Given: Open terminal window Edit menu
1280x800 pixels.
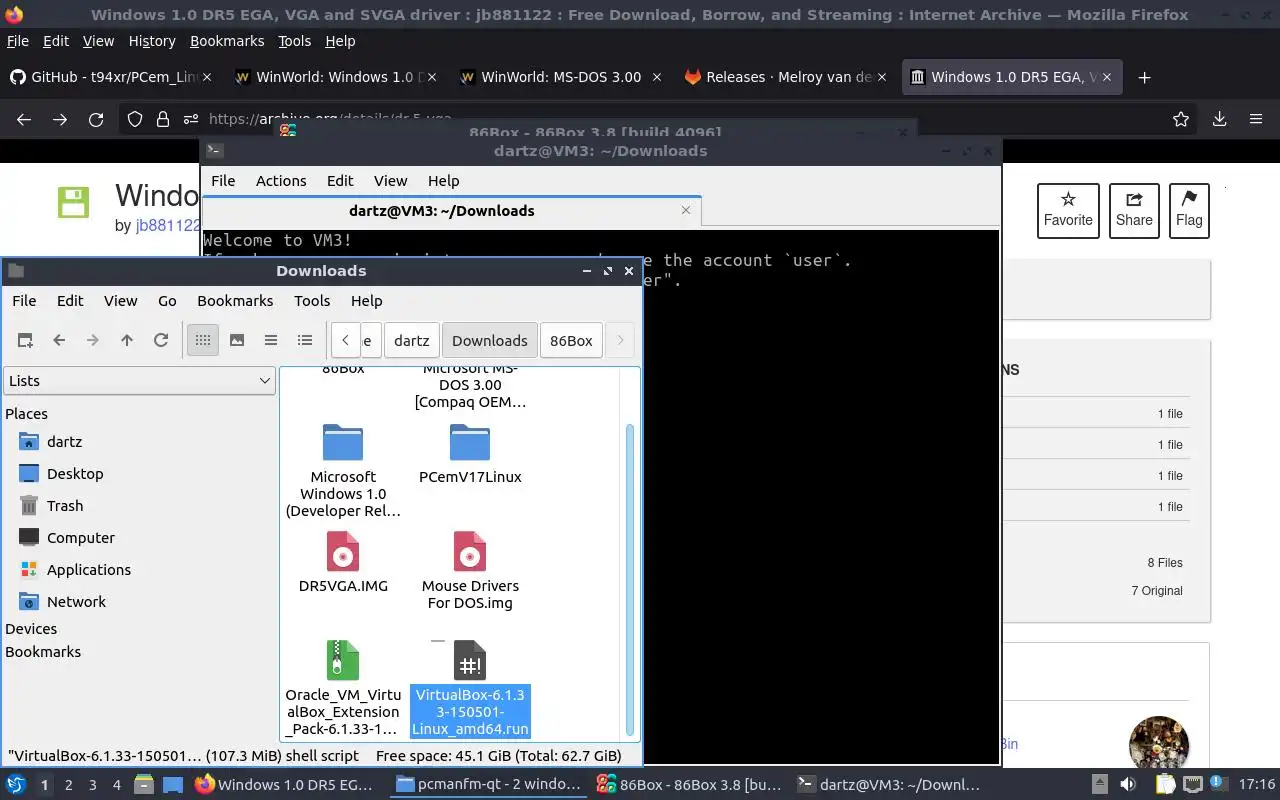Looking at the screenshot, I should click(x=340, y=181).
